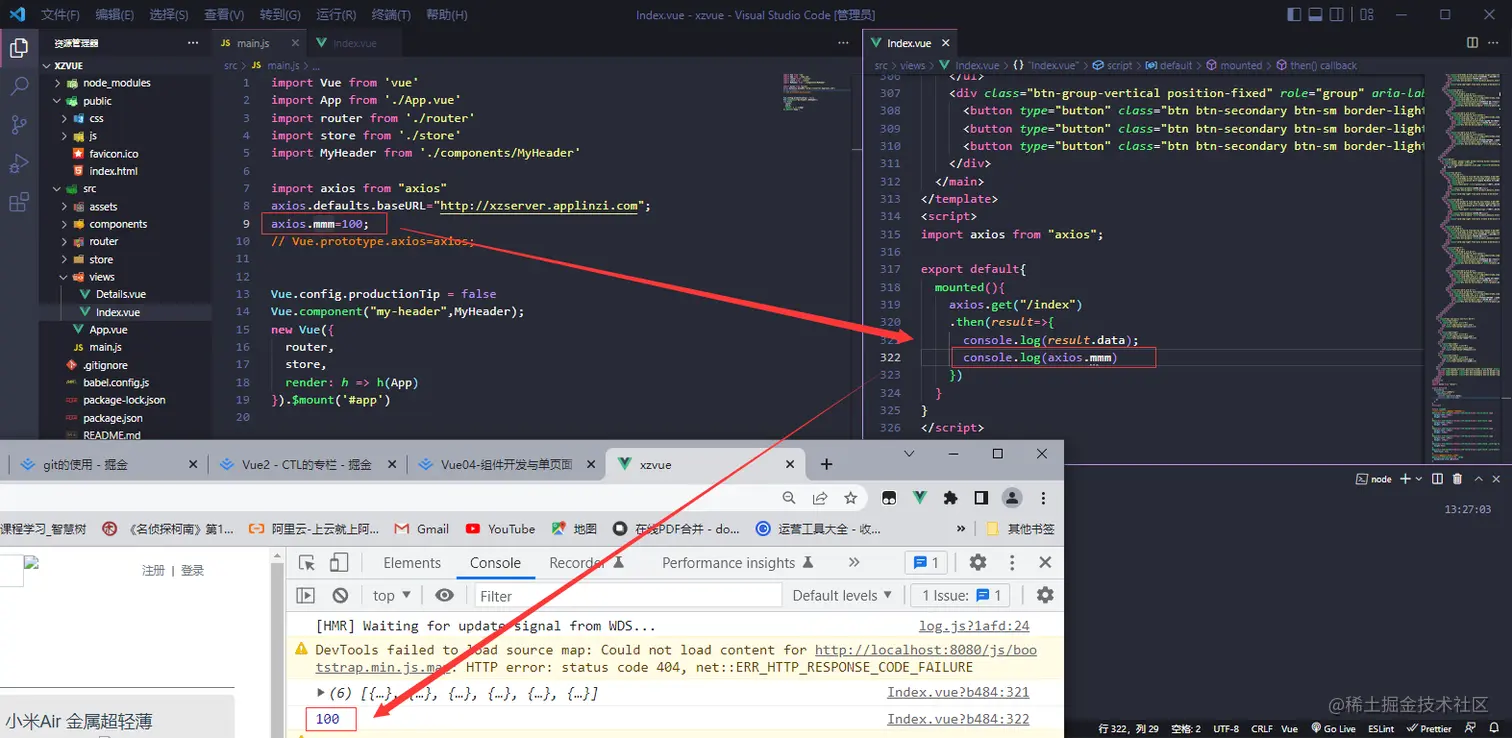Viewport: 1512px width, 738px height.
Task: Open More Actions for the right editor group
Action: coord(1495,43)
